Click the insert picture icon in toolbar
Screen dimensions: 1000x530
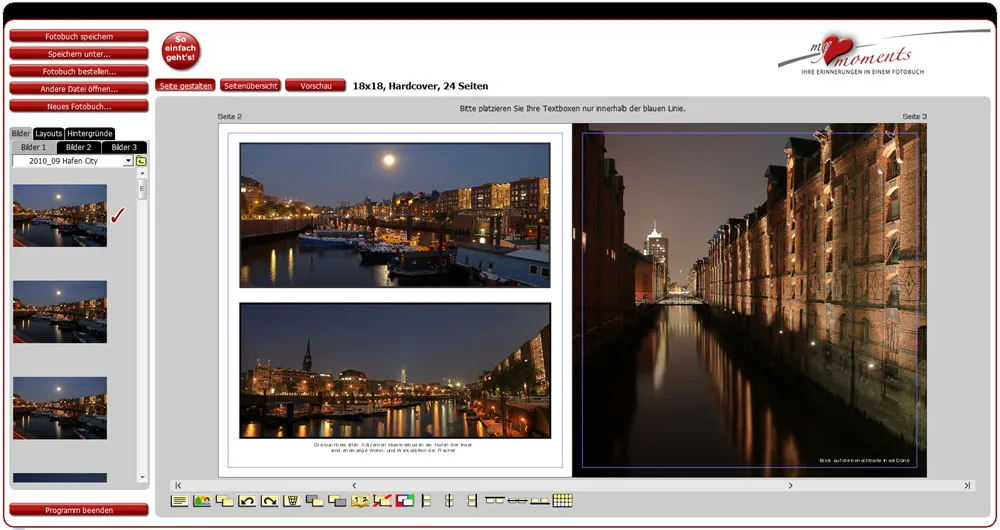point(202,501)
